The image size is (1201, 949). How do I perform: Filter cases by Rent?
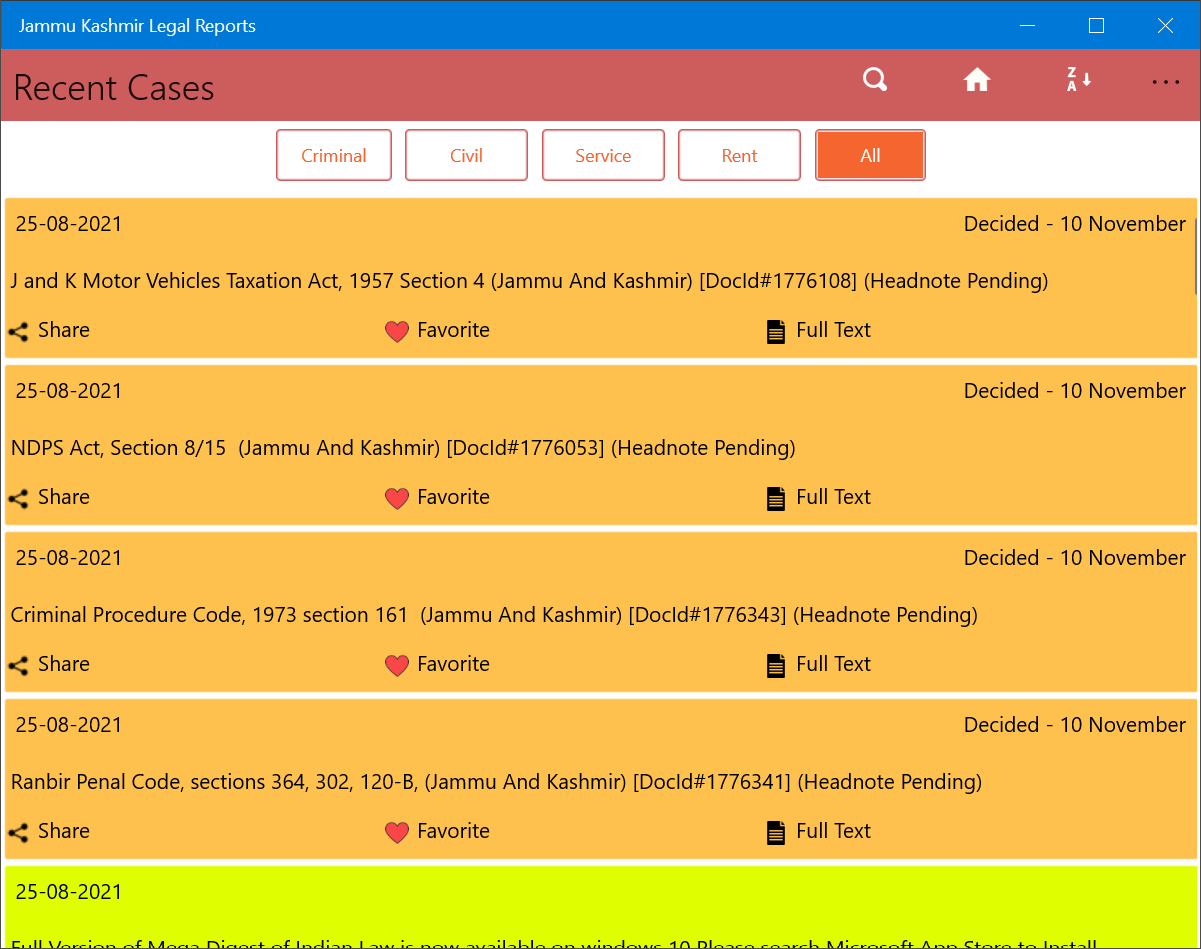pos(739,155)
